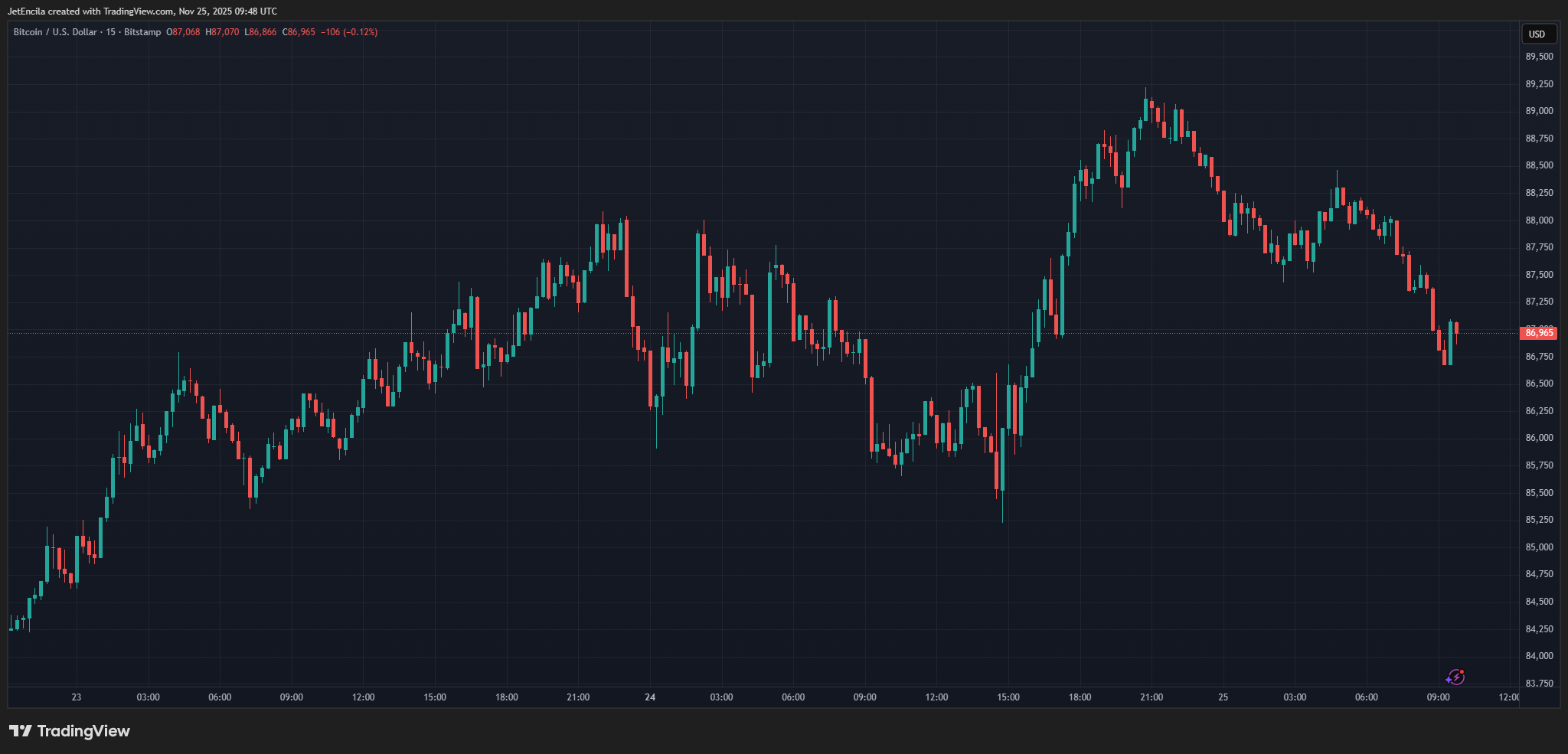Click the TradingView logo icon
The image size is (1568, 754).
[x=21, y=731]
